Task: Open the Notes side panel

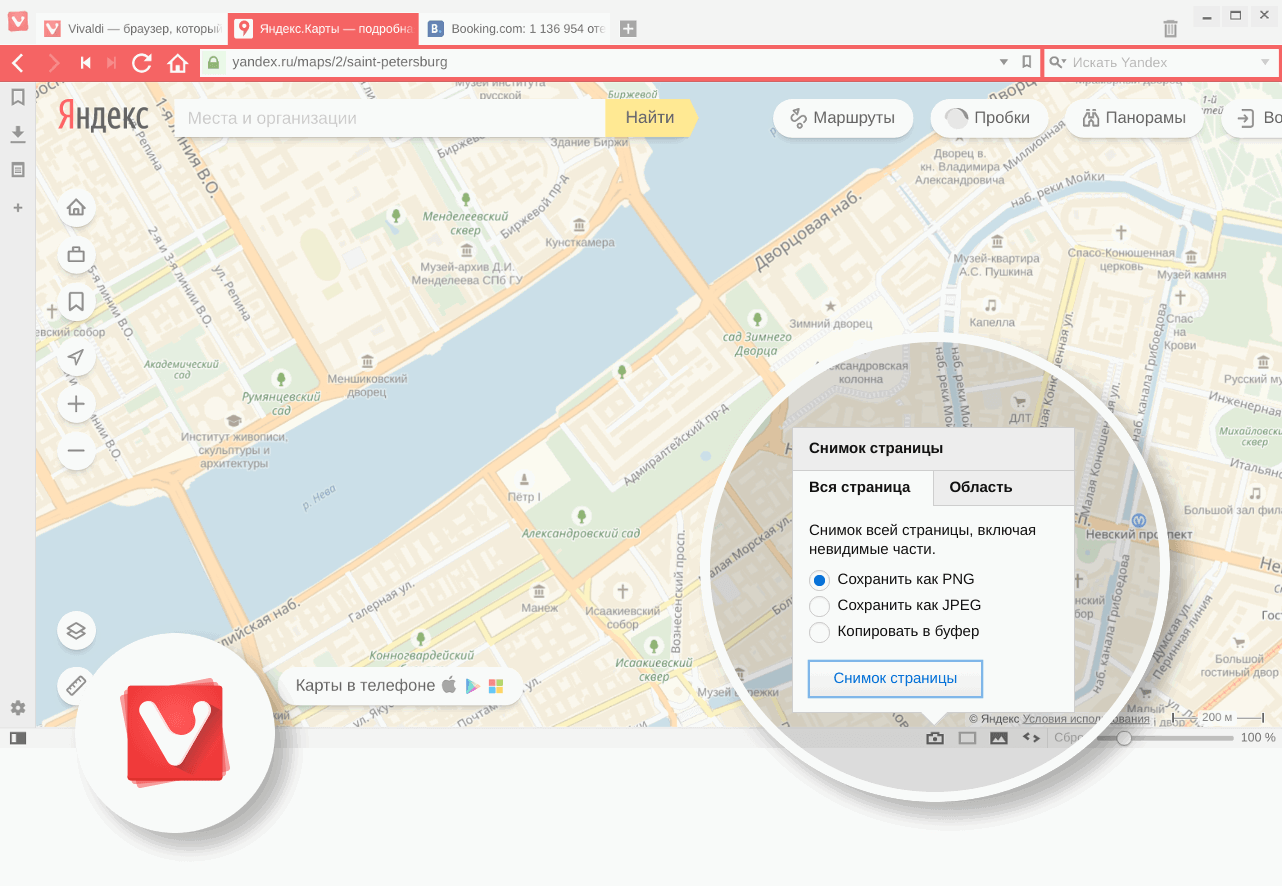Action: 17,170
